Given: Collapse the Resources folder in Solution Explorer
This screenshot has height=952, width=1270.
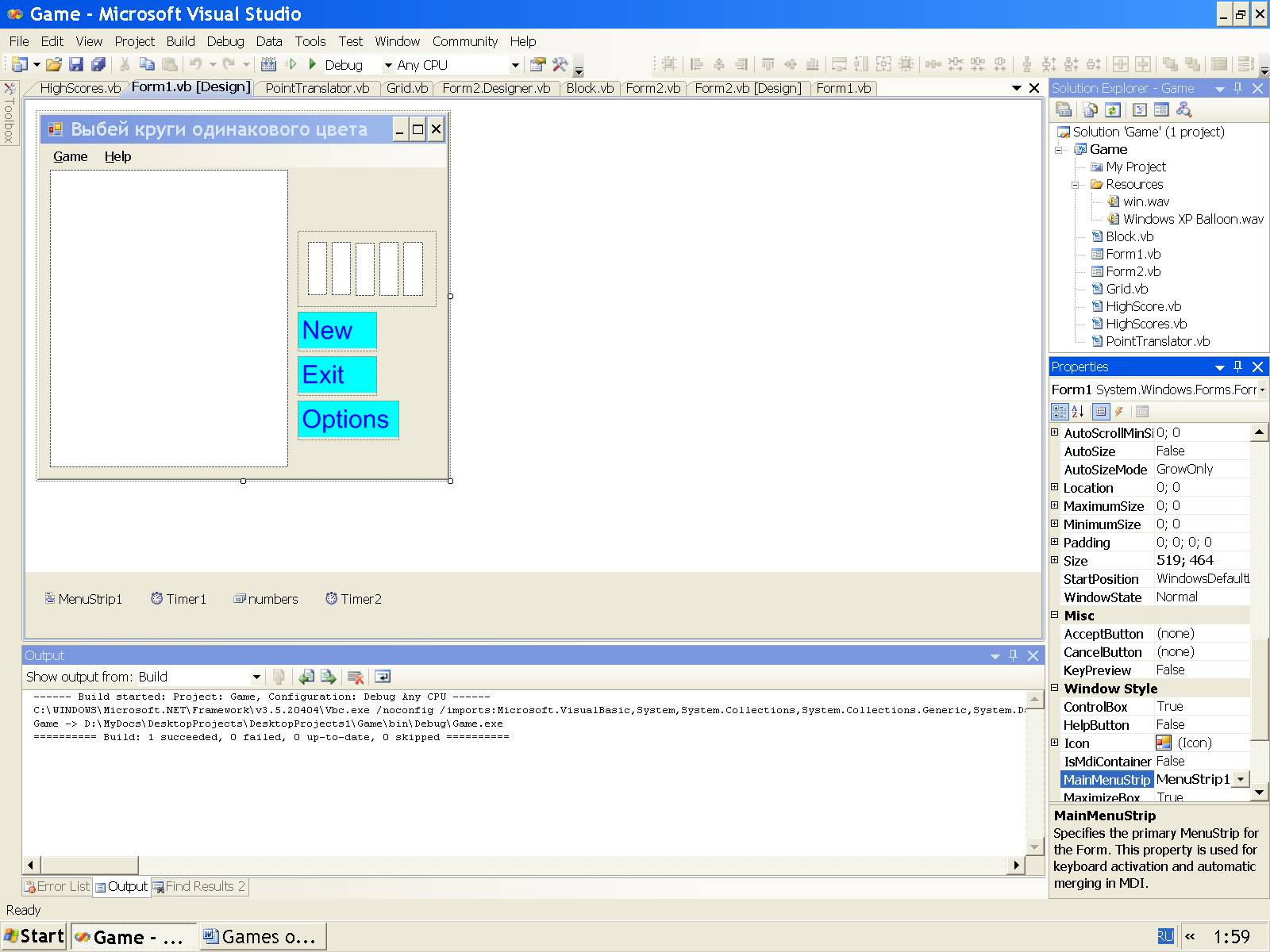Looking at the screenshot, I should (1076, 185).
